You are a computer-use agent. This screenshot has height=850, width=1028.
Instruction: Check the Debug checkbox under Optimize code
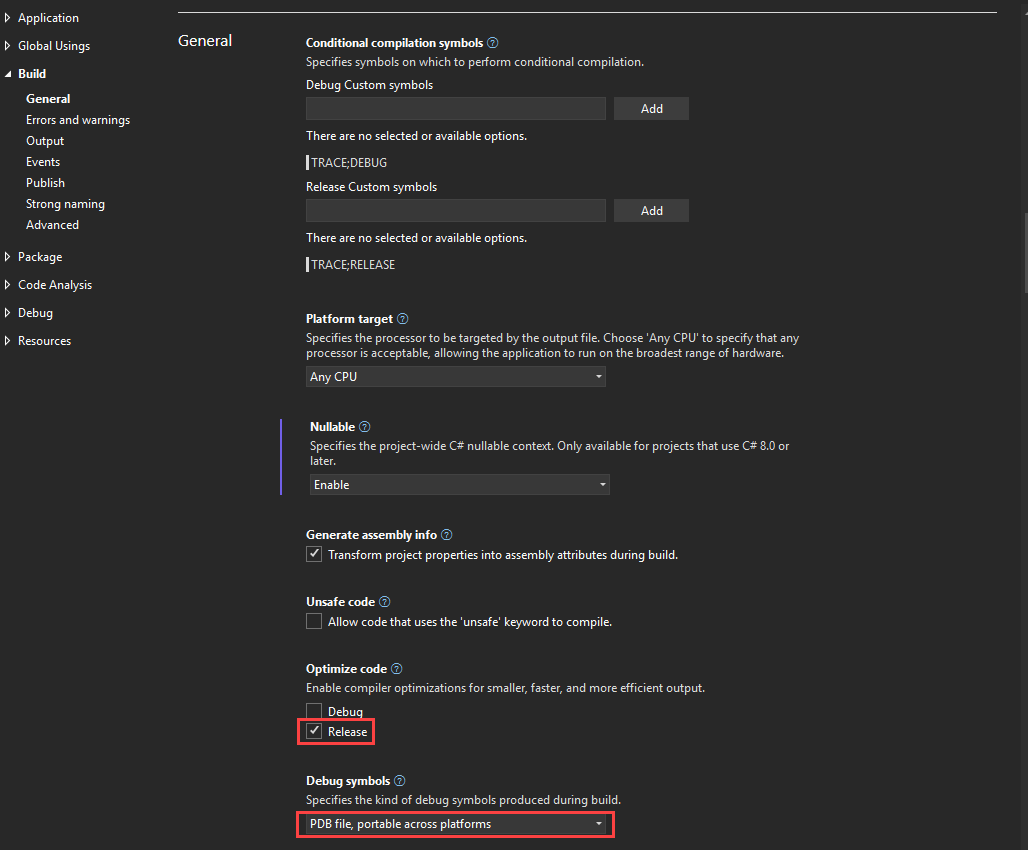click(x=314, y=710)
